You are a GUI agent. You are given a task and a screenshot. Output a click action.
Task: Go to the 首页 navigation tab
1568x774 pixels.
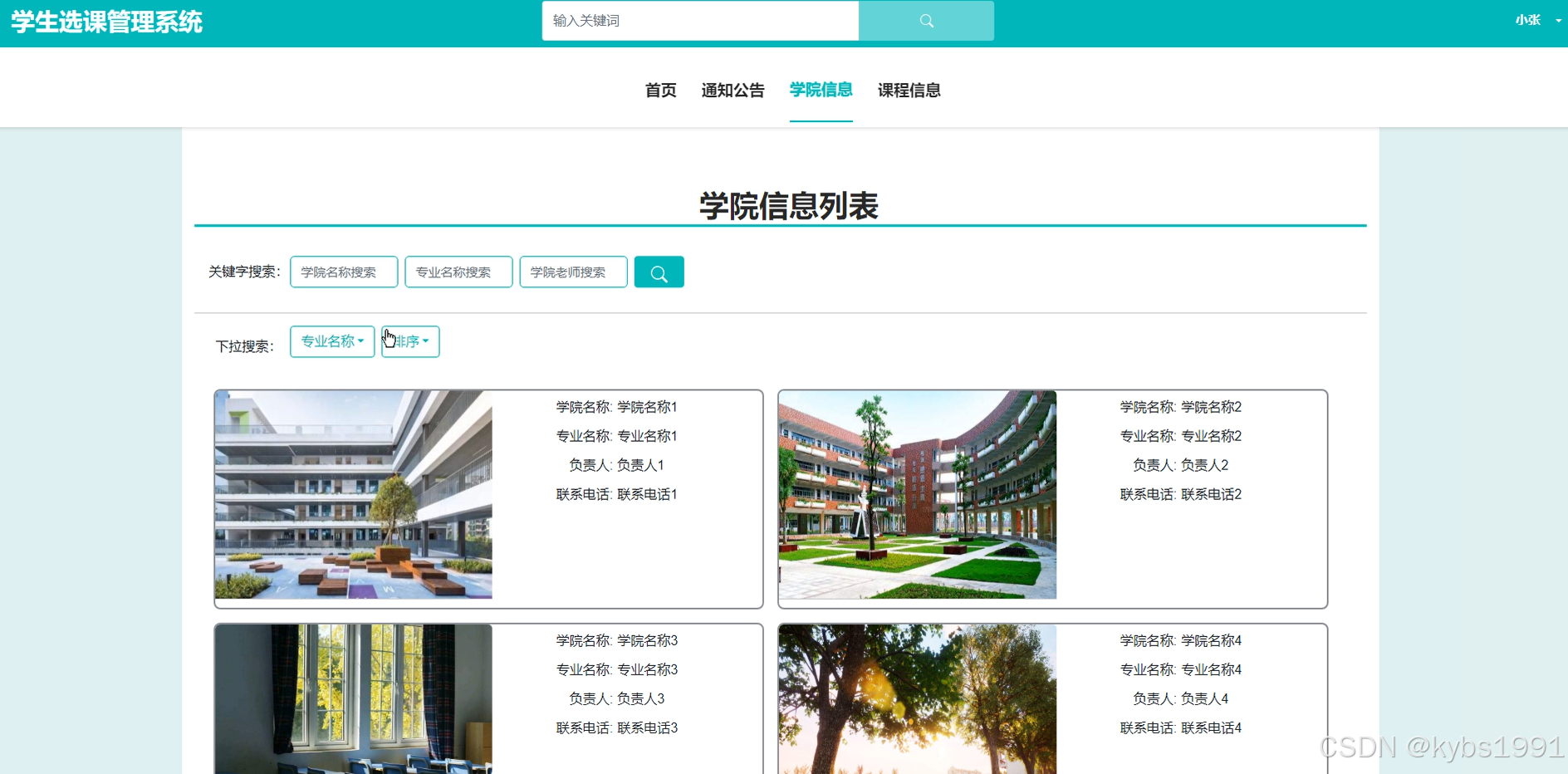click(x=661, y=90)
